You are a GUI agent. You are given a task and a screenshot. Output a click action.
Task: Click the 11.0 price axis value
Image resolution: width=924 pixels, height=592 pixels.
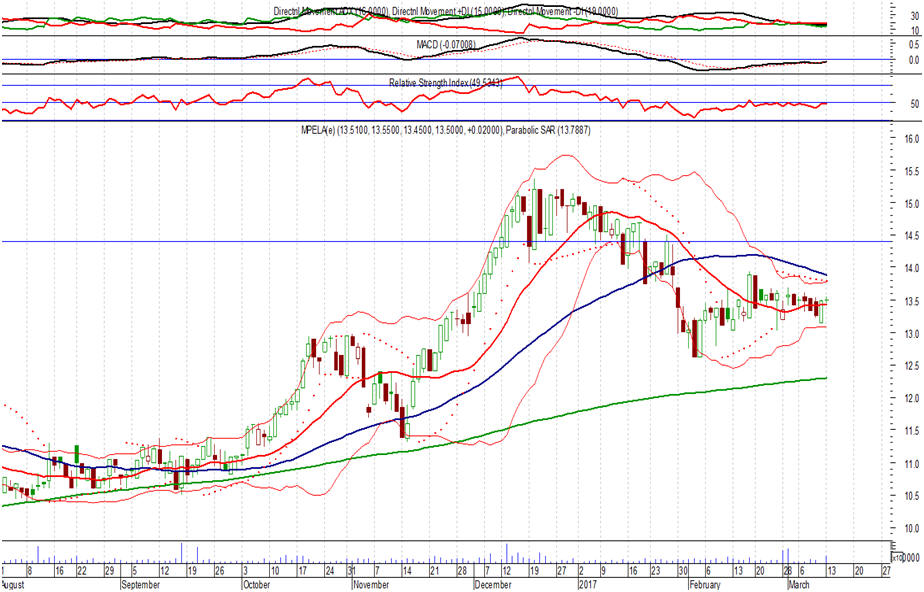point(912,464)
